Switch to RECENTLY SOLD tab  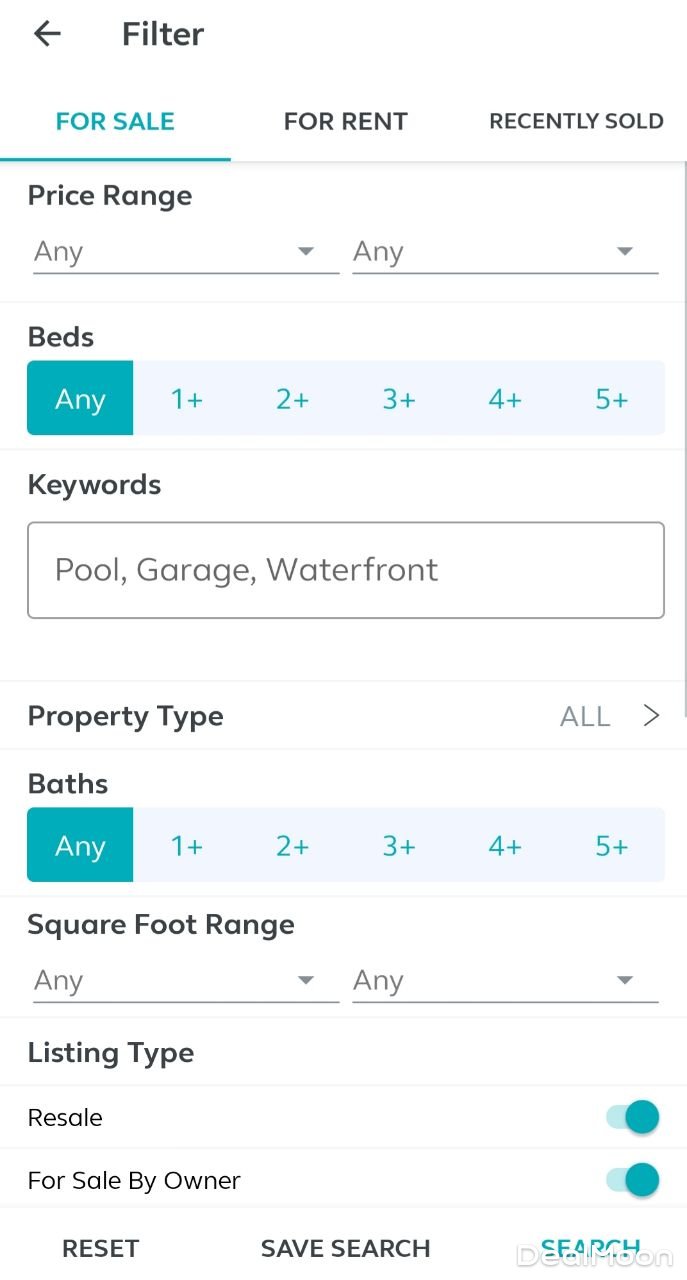click(x=576, y=121)
